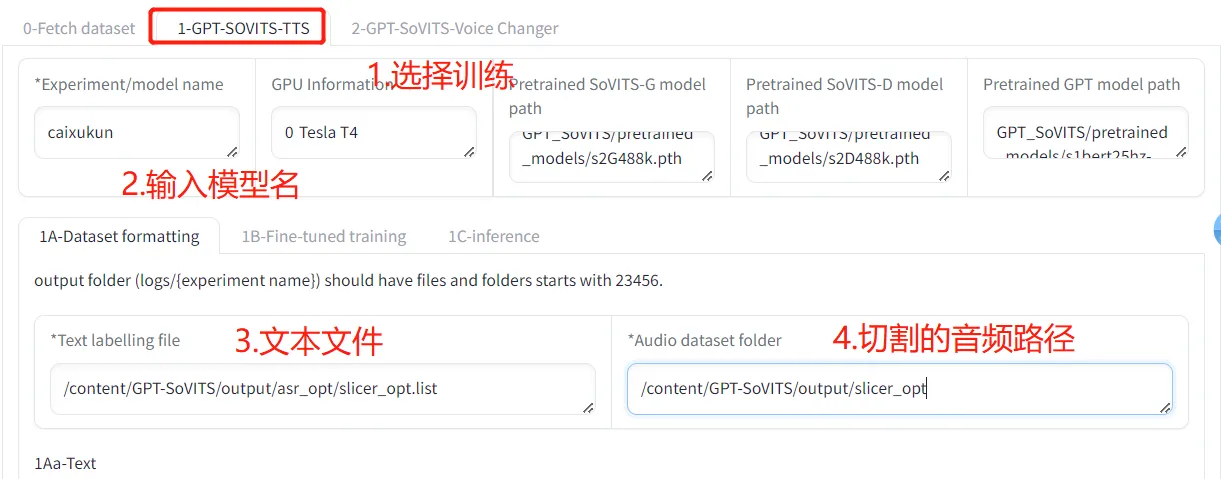Click the Audio dataset folder path field

tap(900, 389)
